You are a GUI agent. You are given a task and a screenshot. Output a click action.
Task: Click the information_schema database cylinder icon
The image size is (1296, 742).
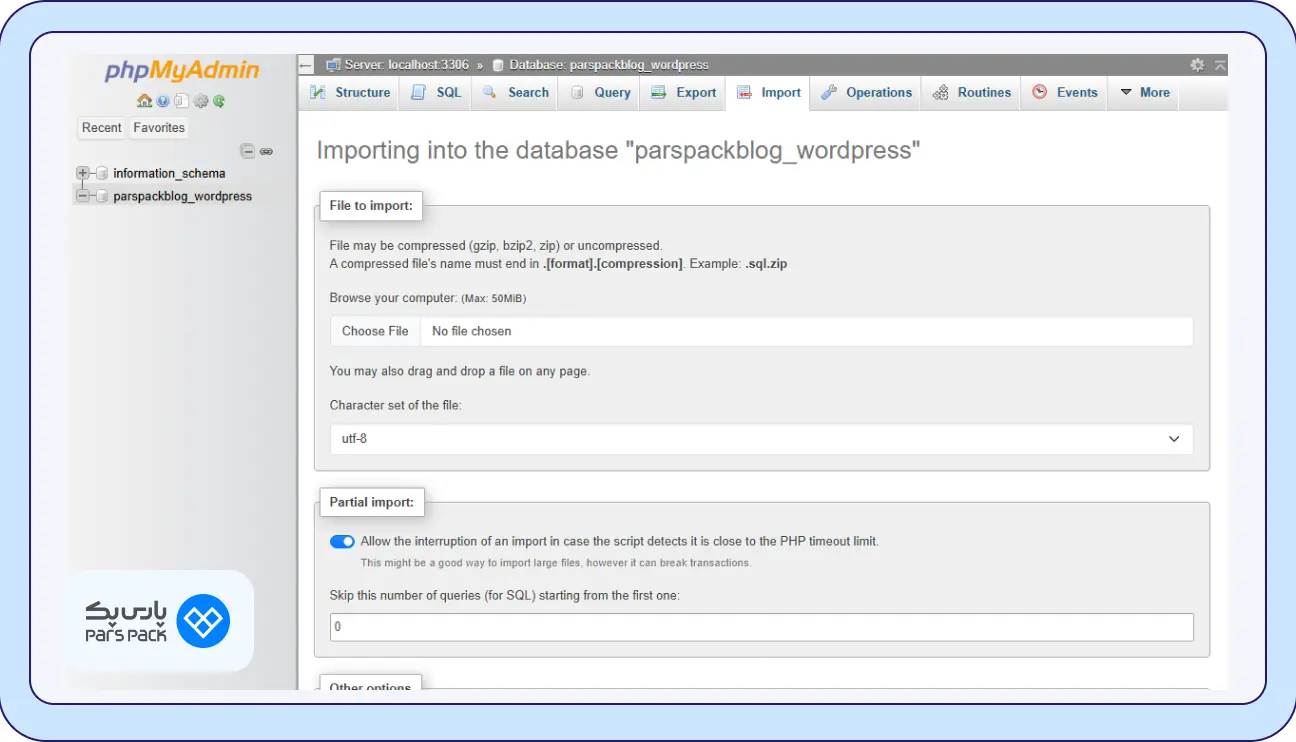pos(102,173)
